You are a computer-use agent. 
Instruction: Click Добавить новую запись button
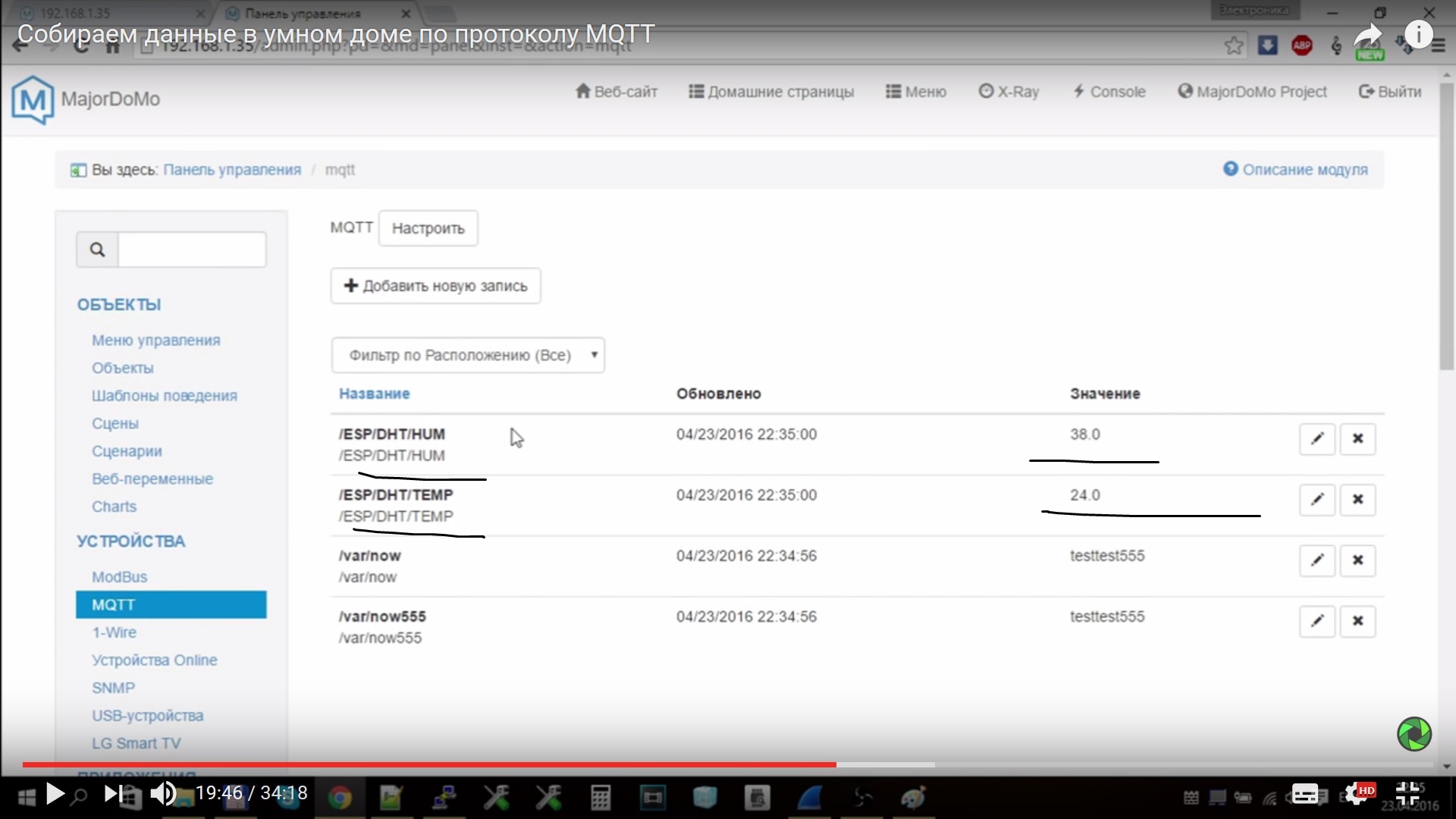(x=435, y=286)
